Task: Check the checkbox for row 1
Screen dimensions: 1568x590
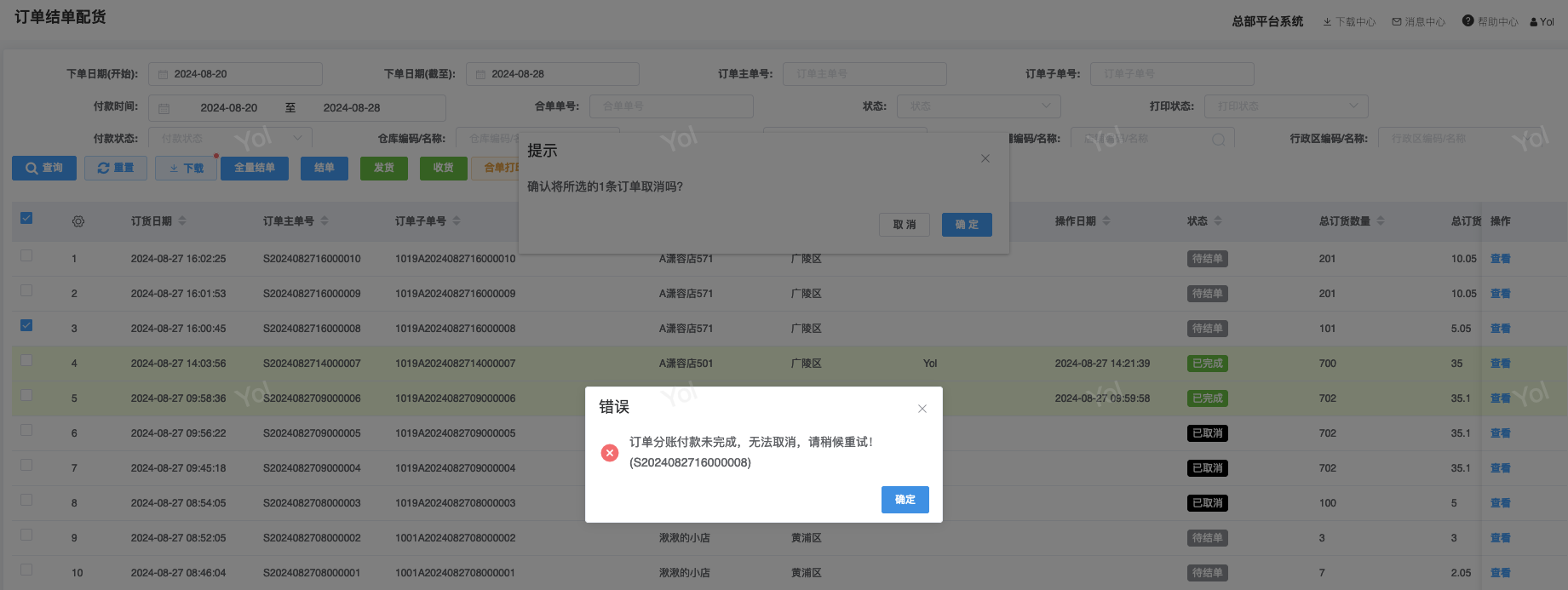Action: [26, 255]
